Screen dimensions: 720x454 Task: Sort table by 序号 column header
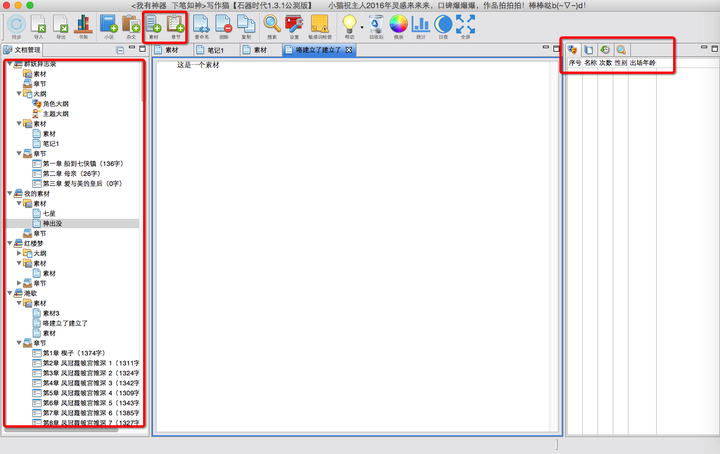click(x=575, y=63)
